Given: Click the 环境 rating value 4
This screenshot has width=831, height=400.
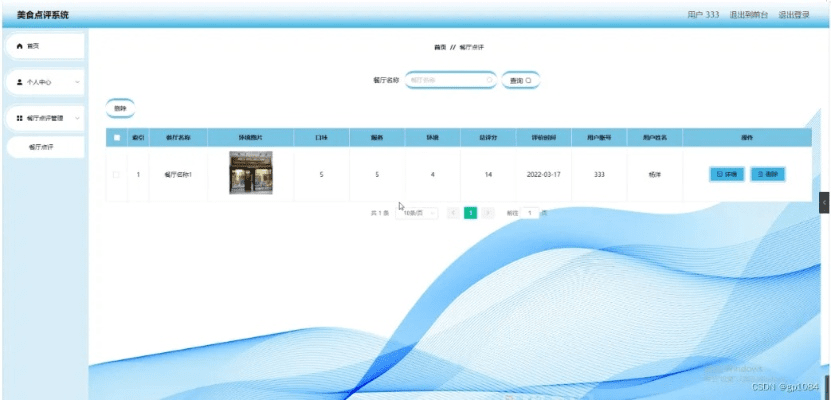Looking at the screenshot, I should pyautogui.click(x=432, y=174).
